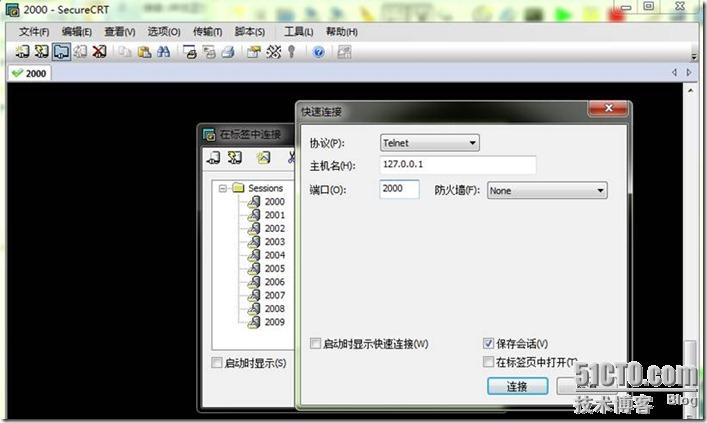Open Session Options from the toolbar icon
This screenshot has width=707, height=423.
point(254,52)
